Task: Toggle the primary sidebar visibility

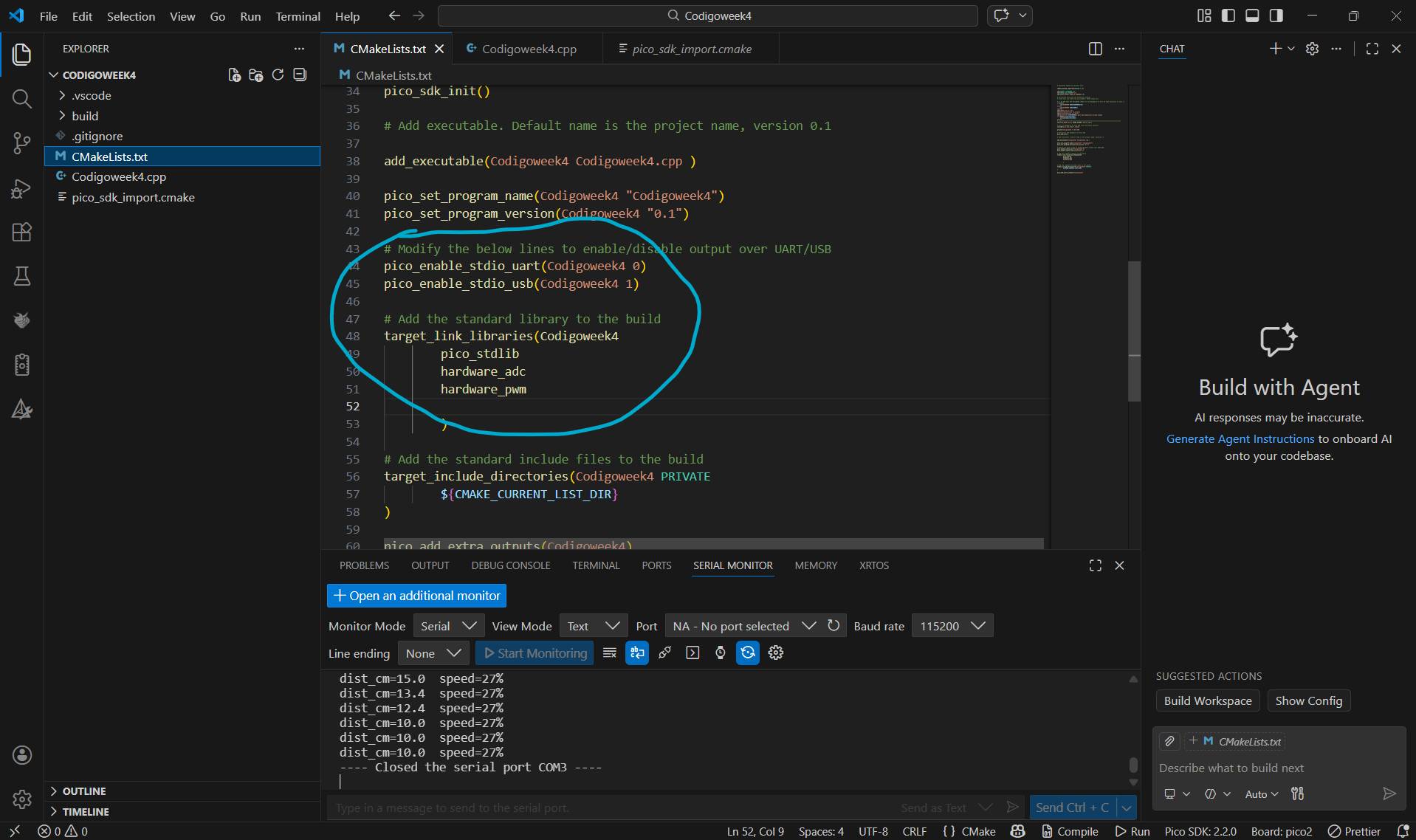Action: click(x=1227, y=15)
